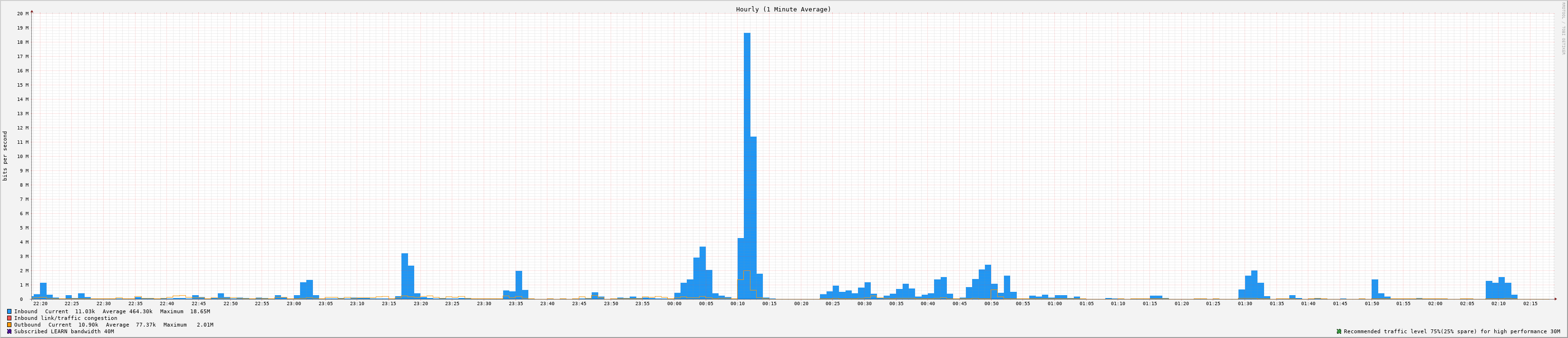The image size is (1568, 338).
Task: Click the Inbound Maximum 18.65M value
Action: tap(200, 311)
